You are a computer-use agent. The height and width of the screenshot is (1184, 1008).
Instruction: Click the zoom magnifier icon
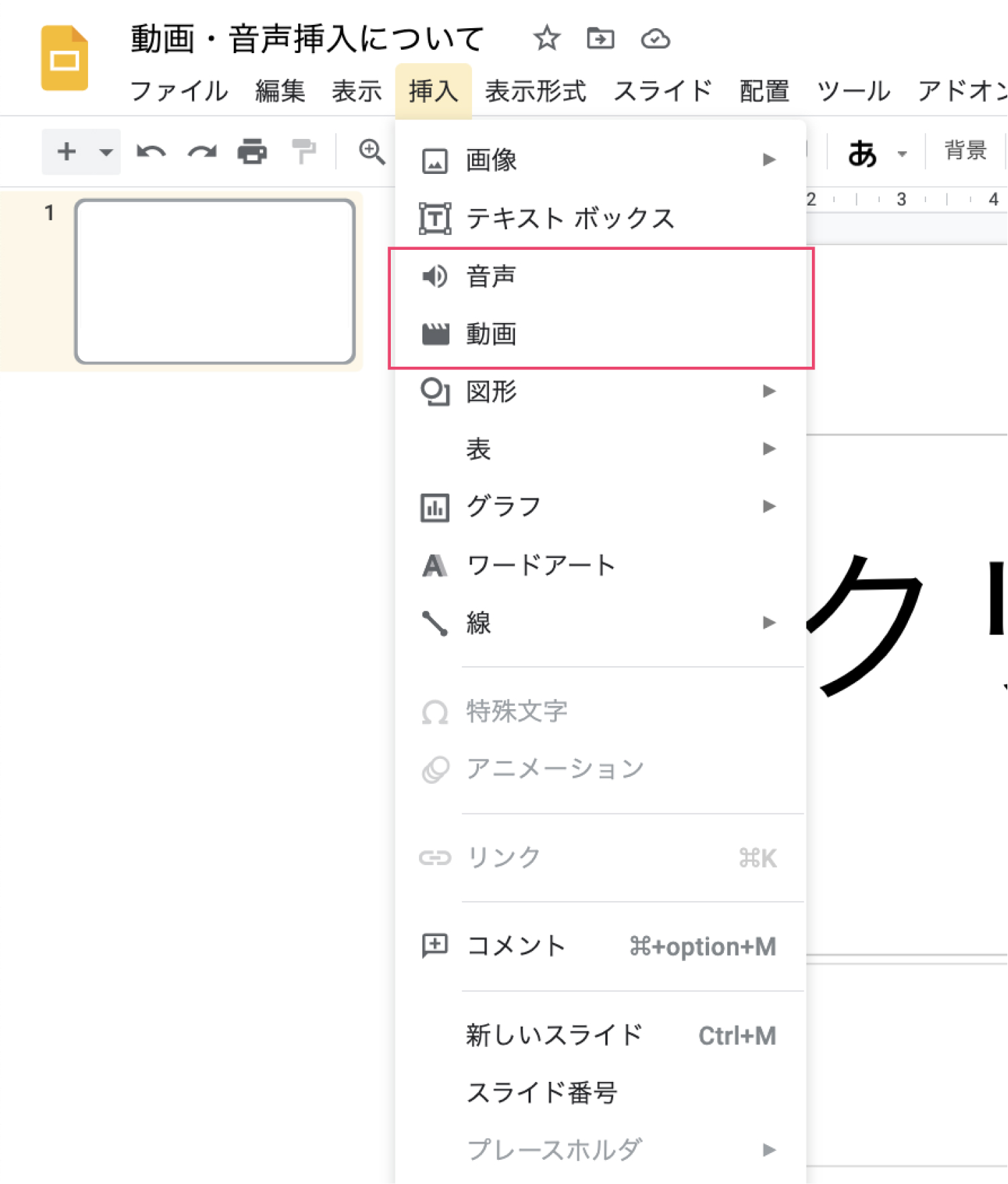coord(371,152)
